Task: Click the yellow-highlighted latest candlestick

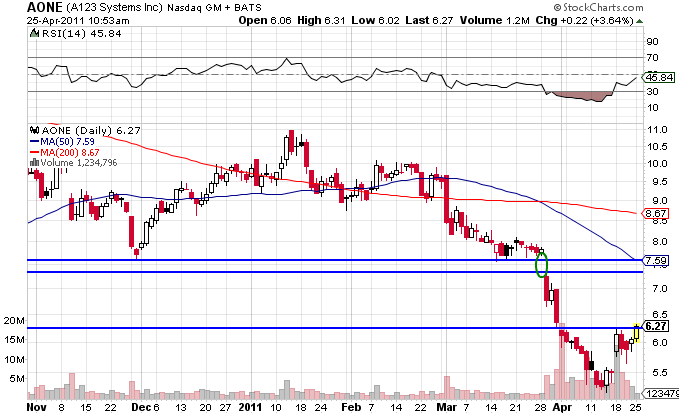Action: point(636,333)
